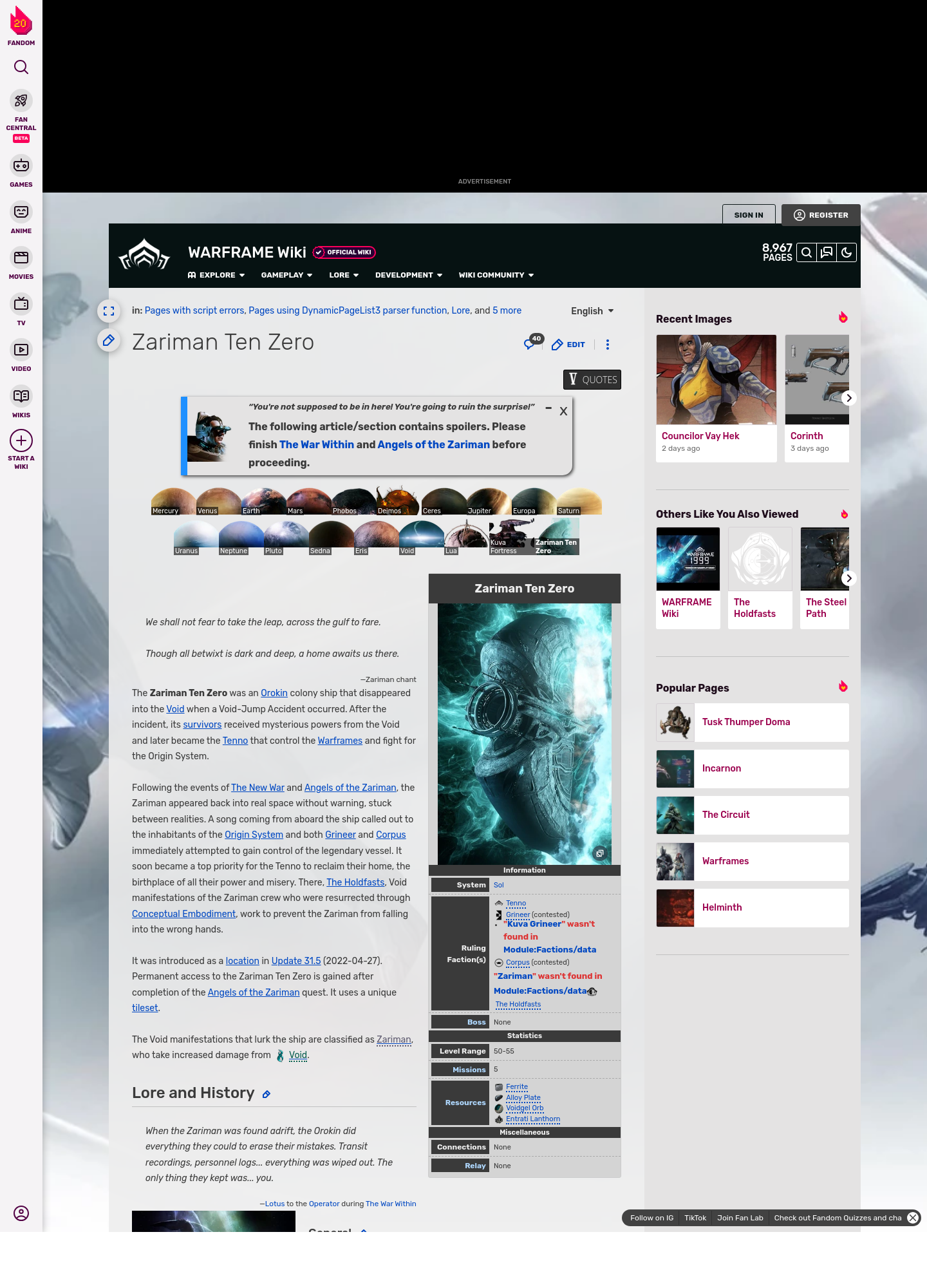Advance Others Like You Also Viewed carousel

click(x=849, y=578)
